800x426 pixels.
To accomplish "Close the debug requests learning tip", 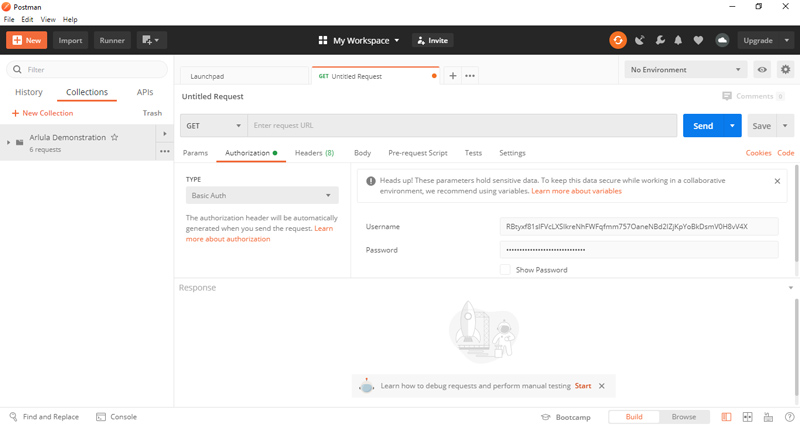I will pyautogui.click(x=602, y=386).
